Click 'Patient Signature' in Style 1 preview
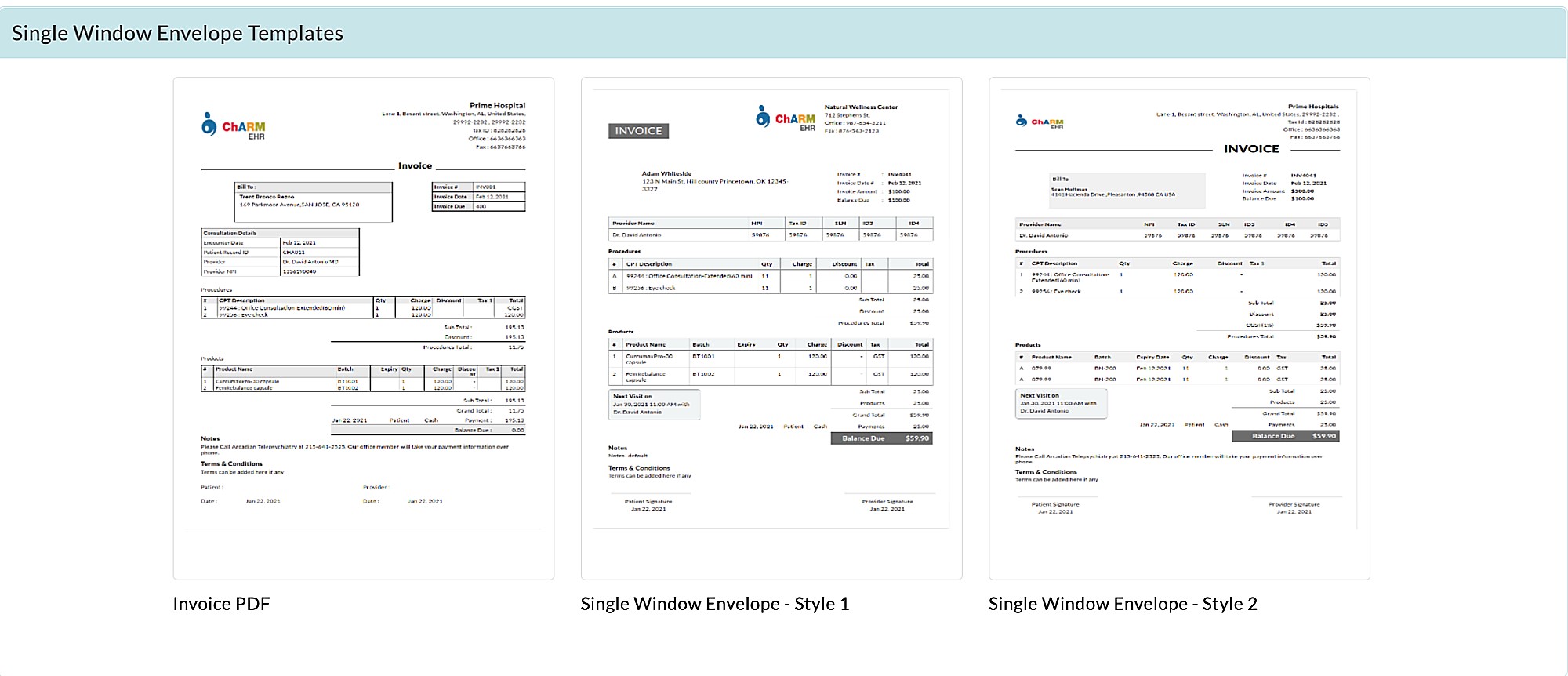Image resolution: width=1568 pixels, height=676 pixels. [648, 502]
